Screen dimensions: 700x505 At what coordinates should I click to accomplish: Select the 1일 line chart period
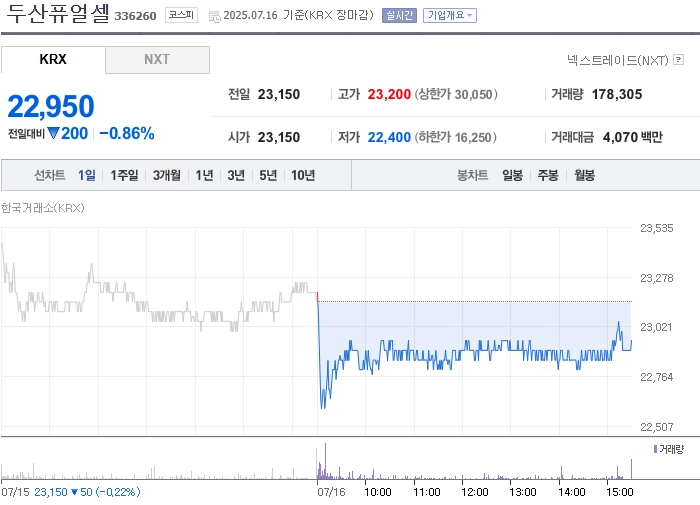pos(87,175)
